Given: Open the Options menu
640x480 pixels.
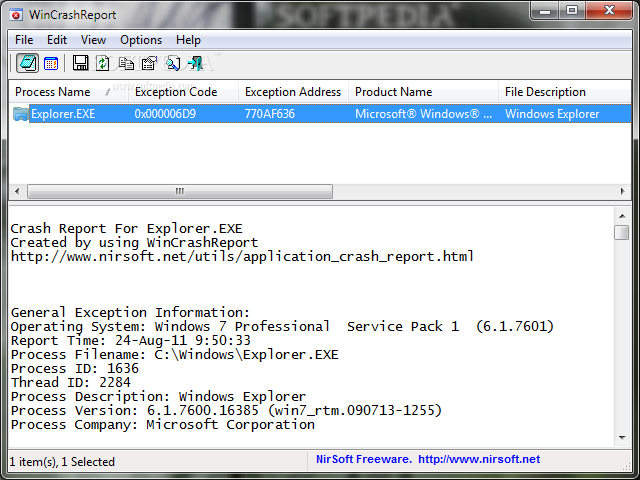Looking at the screenshot, I should [x=141, y=40].
